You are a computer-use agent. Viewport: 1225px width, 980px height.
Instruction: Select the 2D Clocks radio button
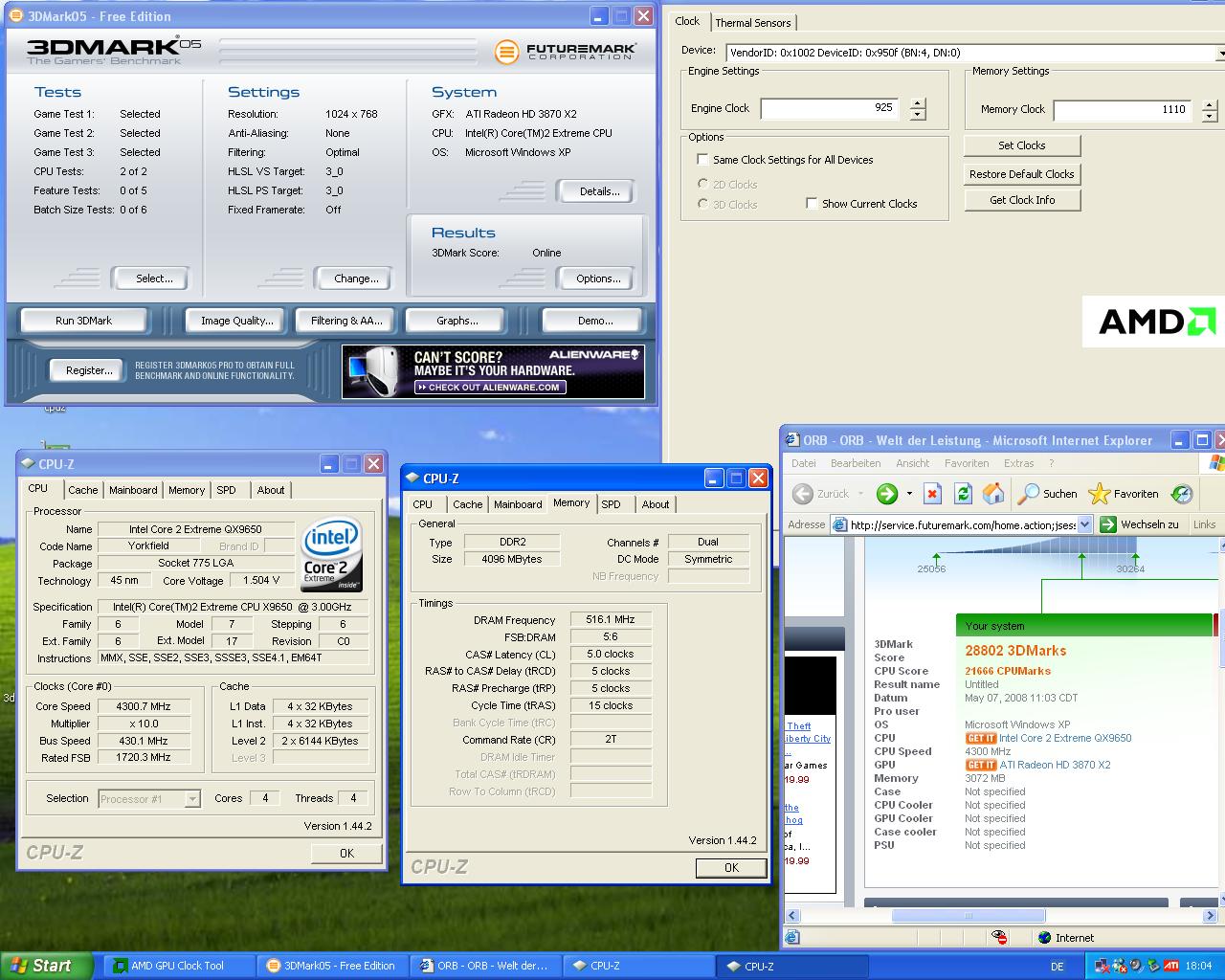[x=703, y=185]
